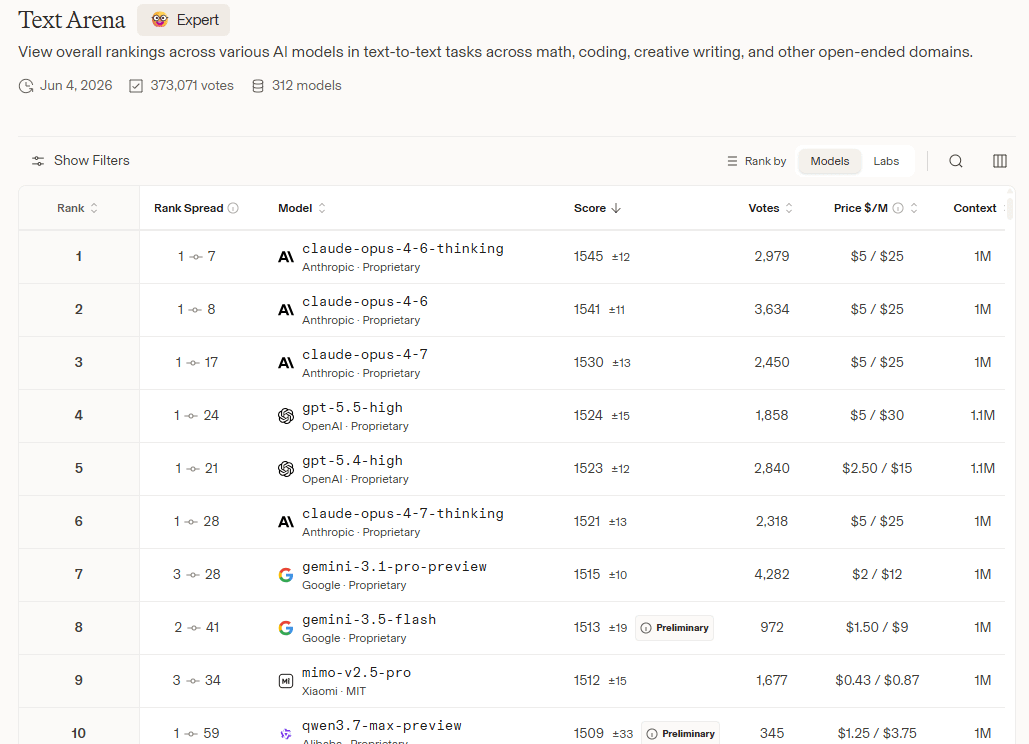
Task: Click the checkbox icon beside 373,071 votes
Action: pos(136,86)
